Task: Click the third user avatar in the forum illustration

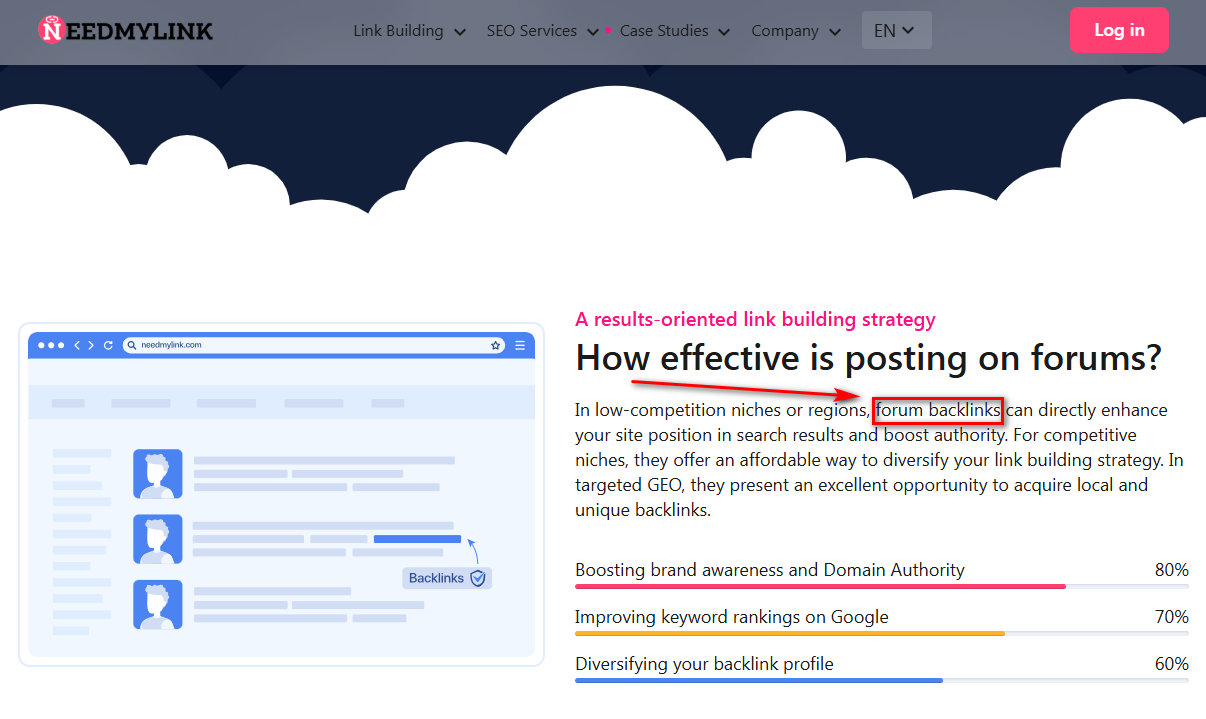Action: click(x=158, y=605)
